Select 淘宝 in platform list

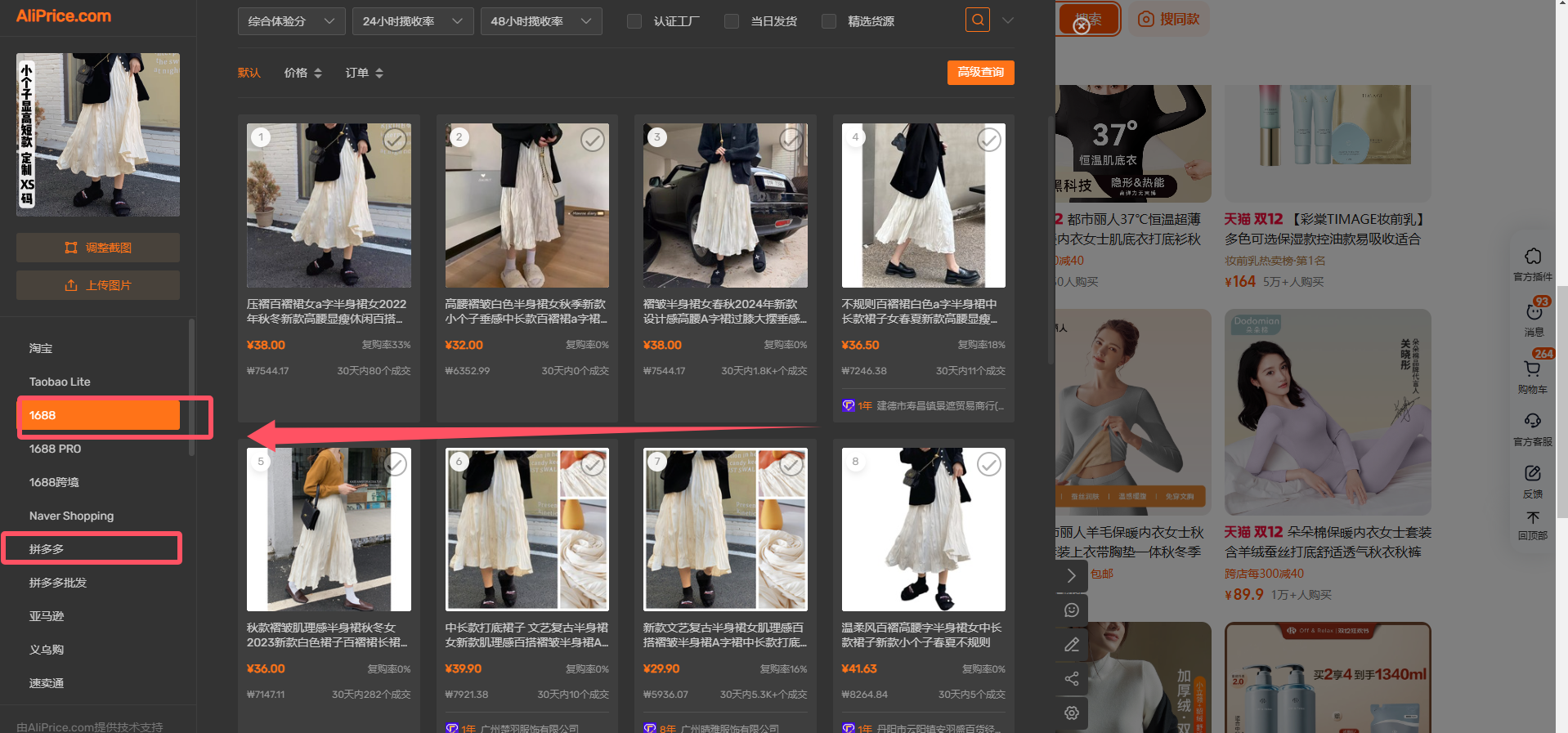coord(41,348)
